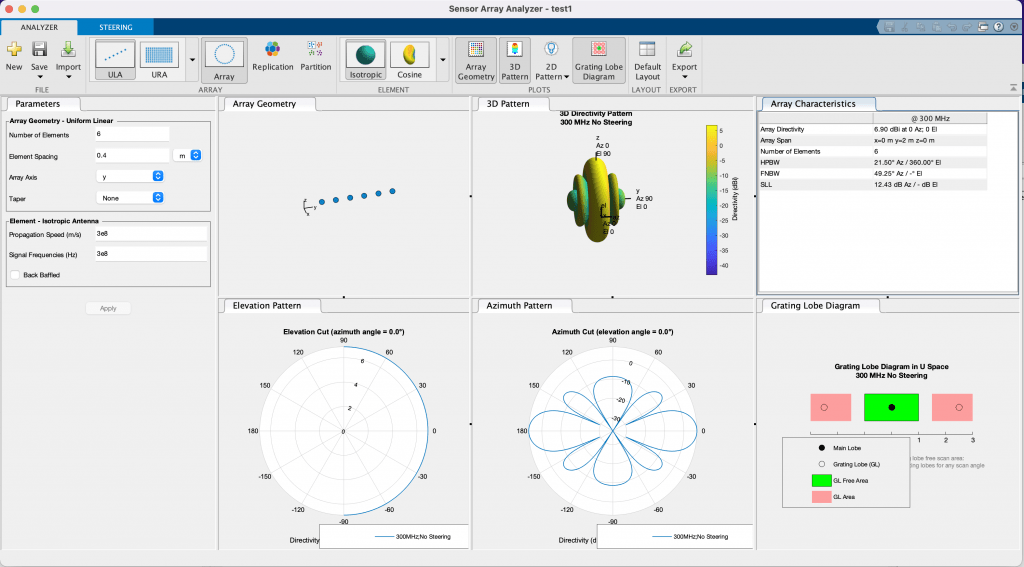The width and height of the screenshot is (1024, 567).
Task: Click the Signal Frequencies field
Action: point(151,254)
